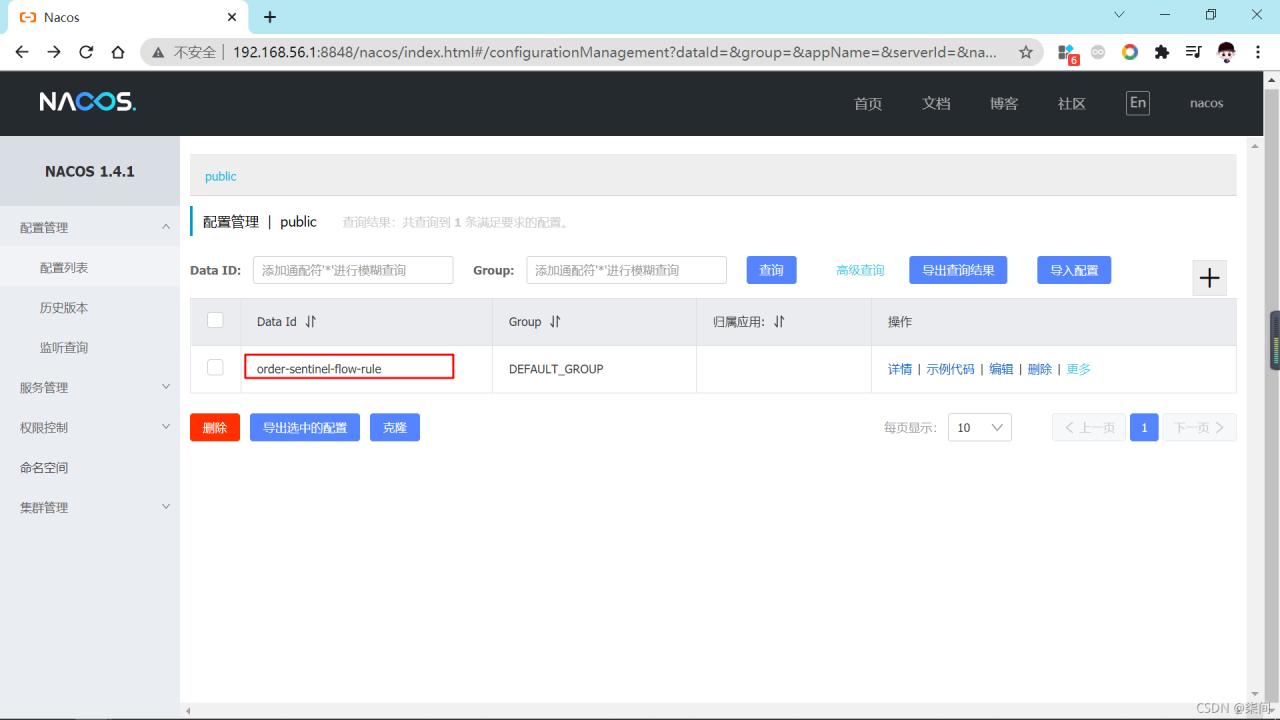Open 高级查询 advanced search

click(860, 270)
